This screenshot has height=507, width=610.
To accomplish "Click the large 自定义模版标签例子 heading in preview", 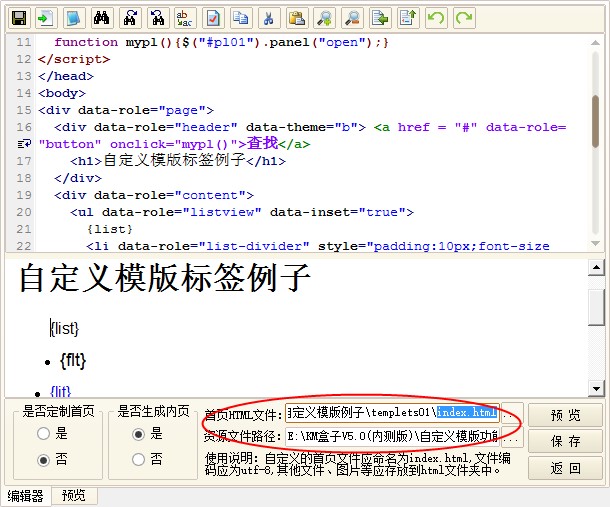I will click(x=165, y=277).
